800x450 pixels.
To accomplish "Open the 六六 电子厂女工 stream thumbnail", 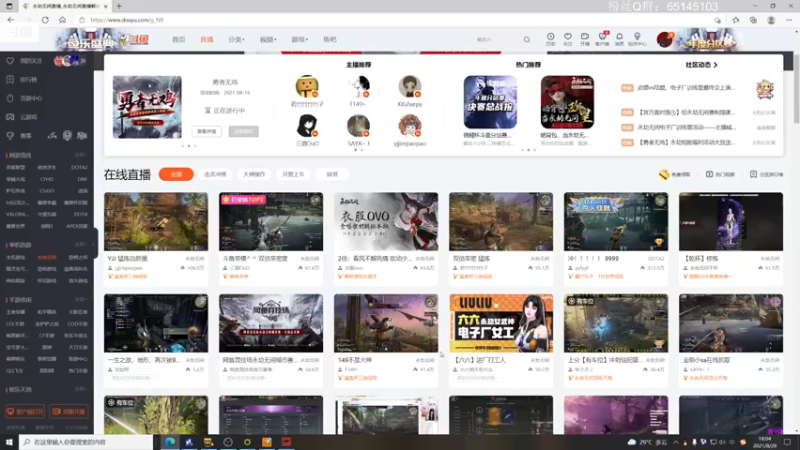I will [501, 323].
